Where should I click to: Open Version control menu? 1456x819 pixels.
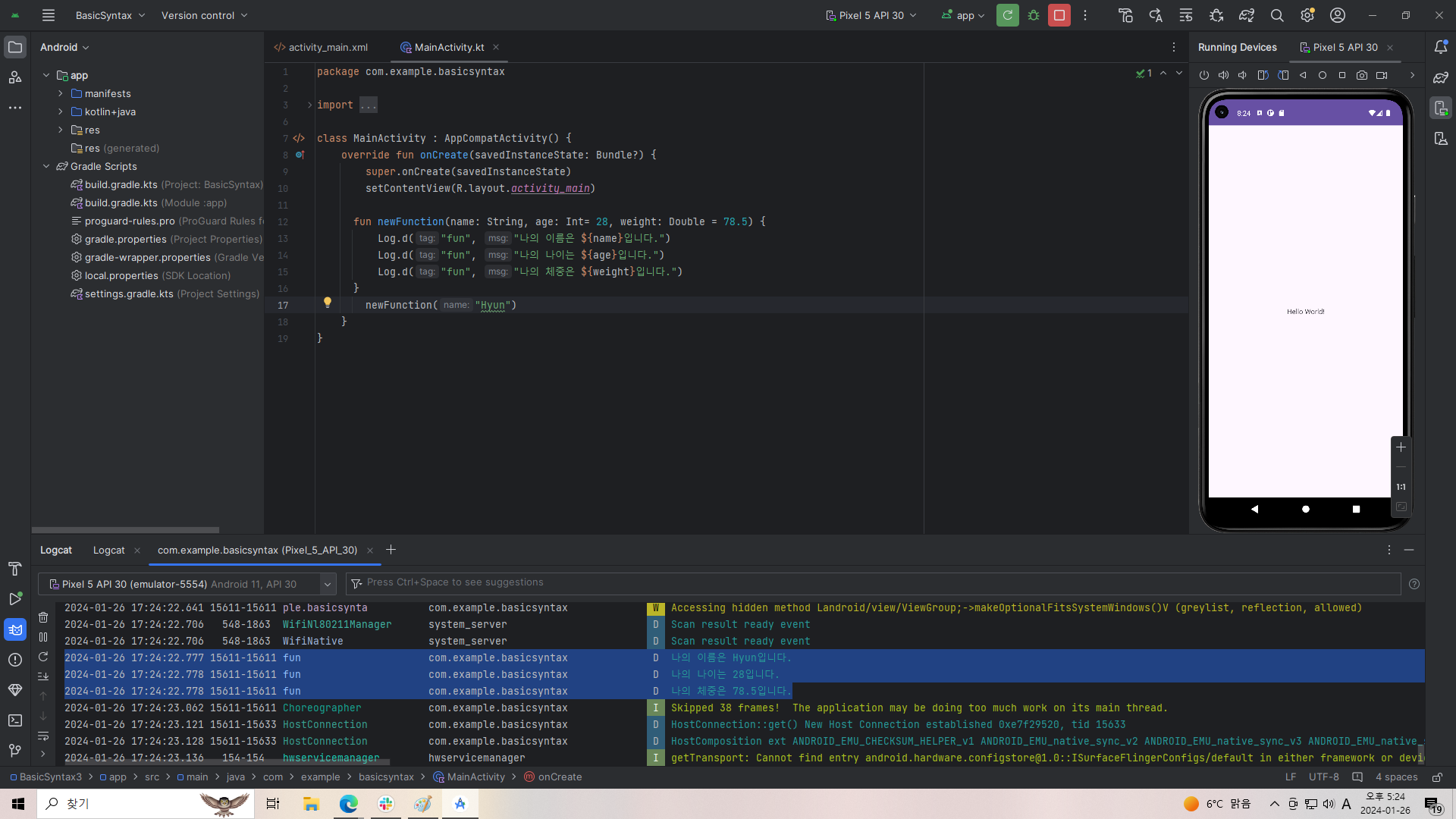click(204, 15)
